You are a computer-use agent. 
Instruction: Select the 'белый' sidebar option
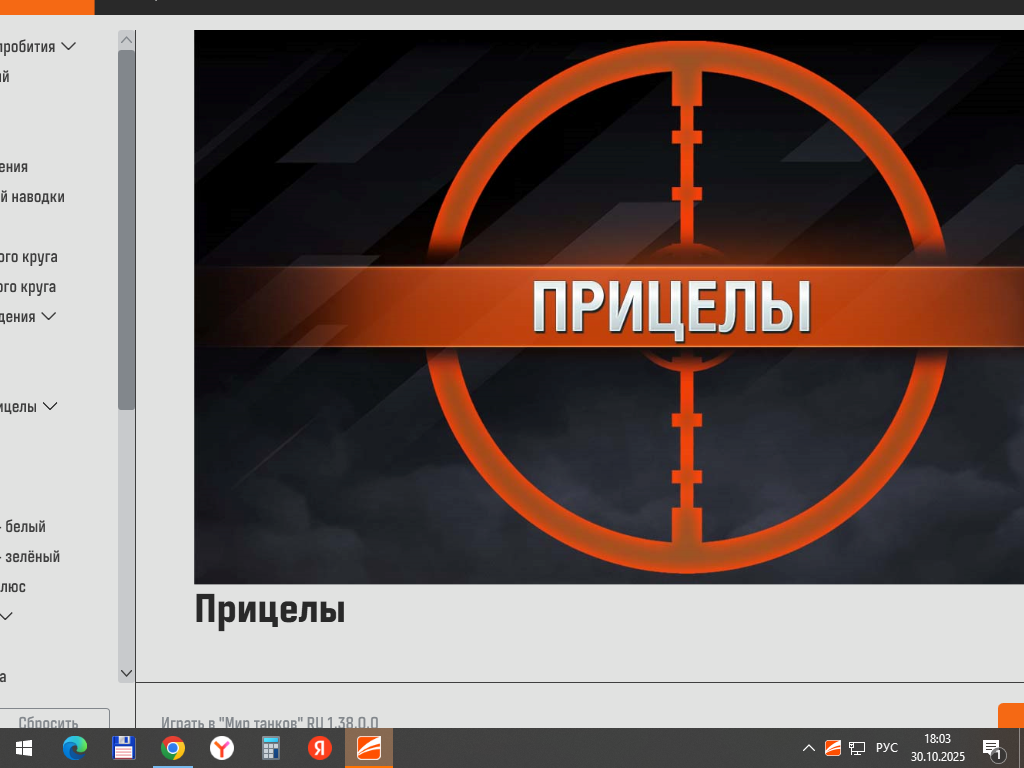(x=24, y=526)
